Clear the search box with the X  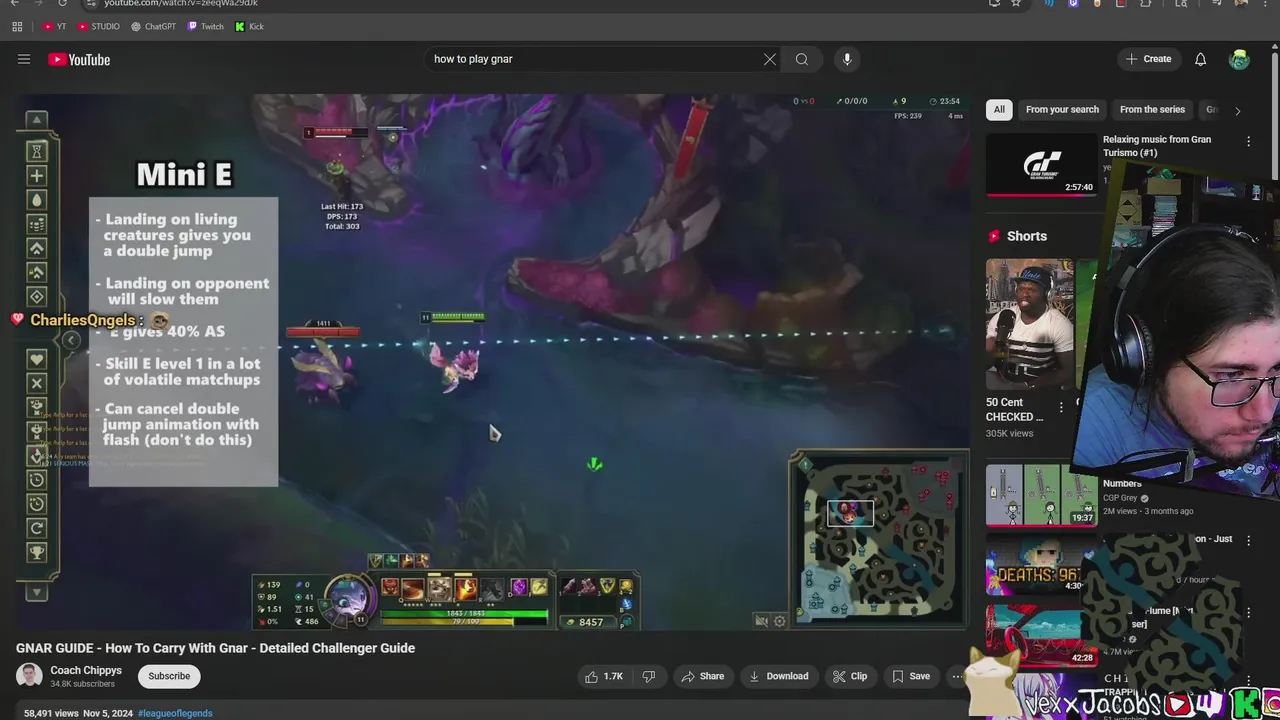[x=770, y=59]
